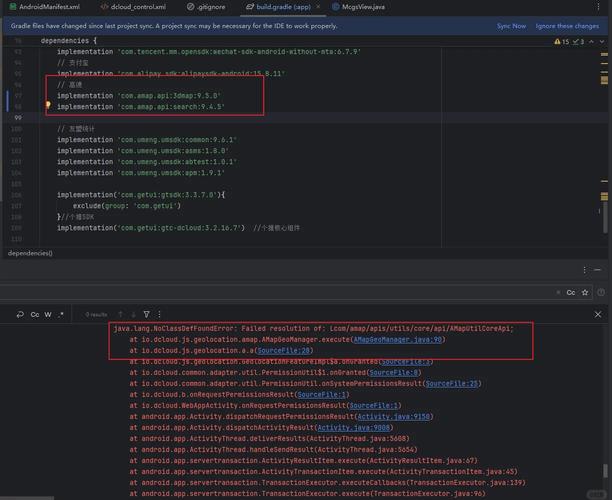
Task: Click line 'com.getui:gtsdk:3.3.7.0'
Action: click(141, 195)
